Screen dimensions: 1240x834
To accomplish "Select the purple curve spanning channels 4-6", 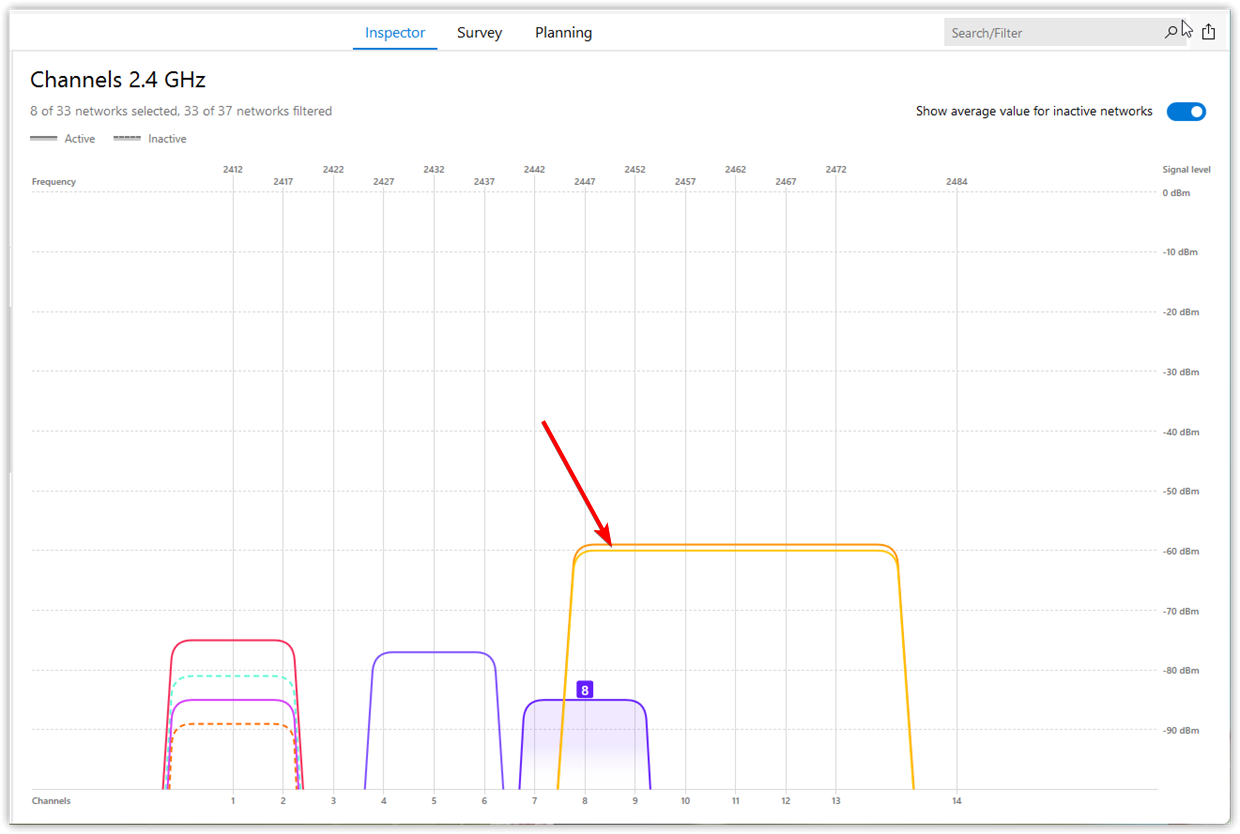I will (x=433, y=653).
